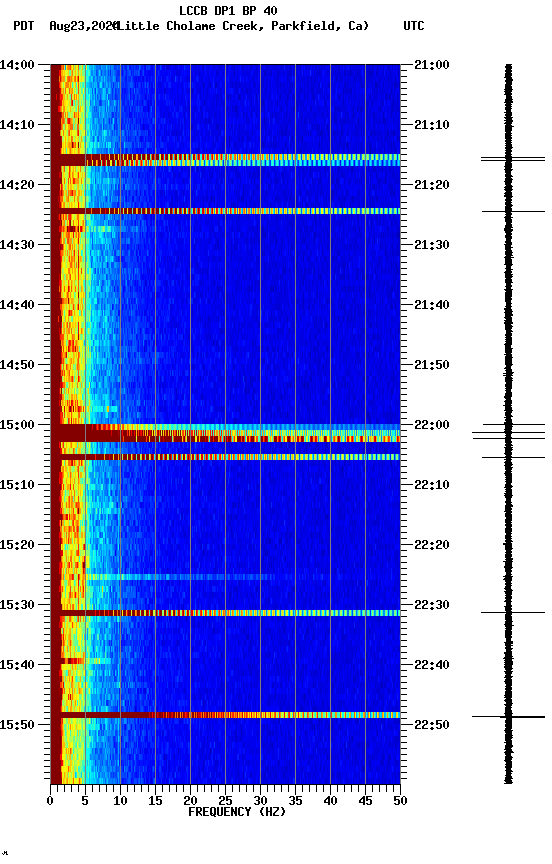The height and width of the screenshot is (864, 552).
Task: Click the 14:20 PDT time label
Action: click(17, 185)
